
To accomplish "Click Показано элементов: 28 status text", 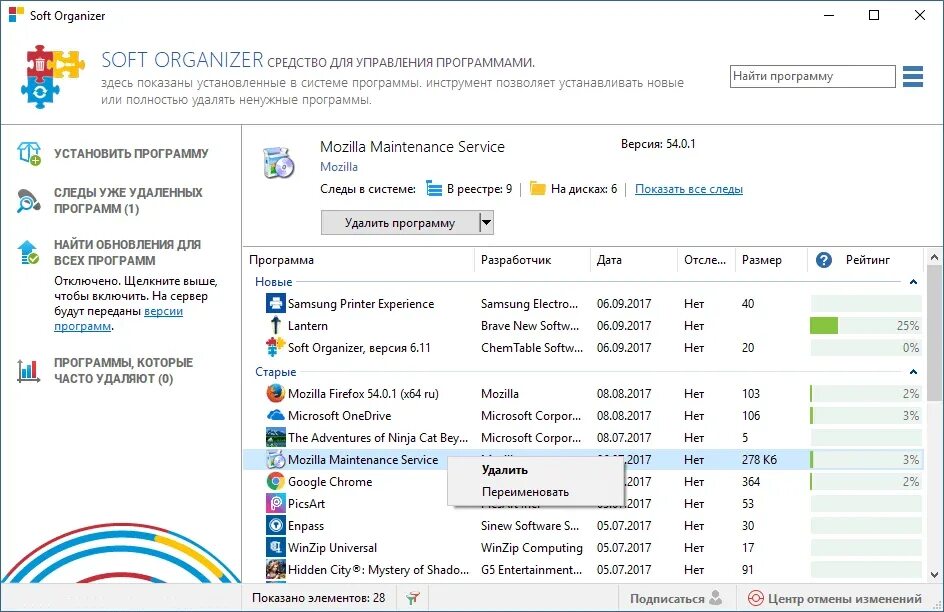I will click(x=318, y=598).
